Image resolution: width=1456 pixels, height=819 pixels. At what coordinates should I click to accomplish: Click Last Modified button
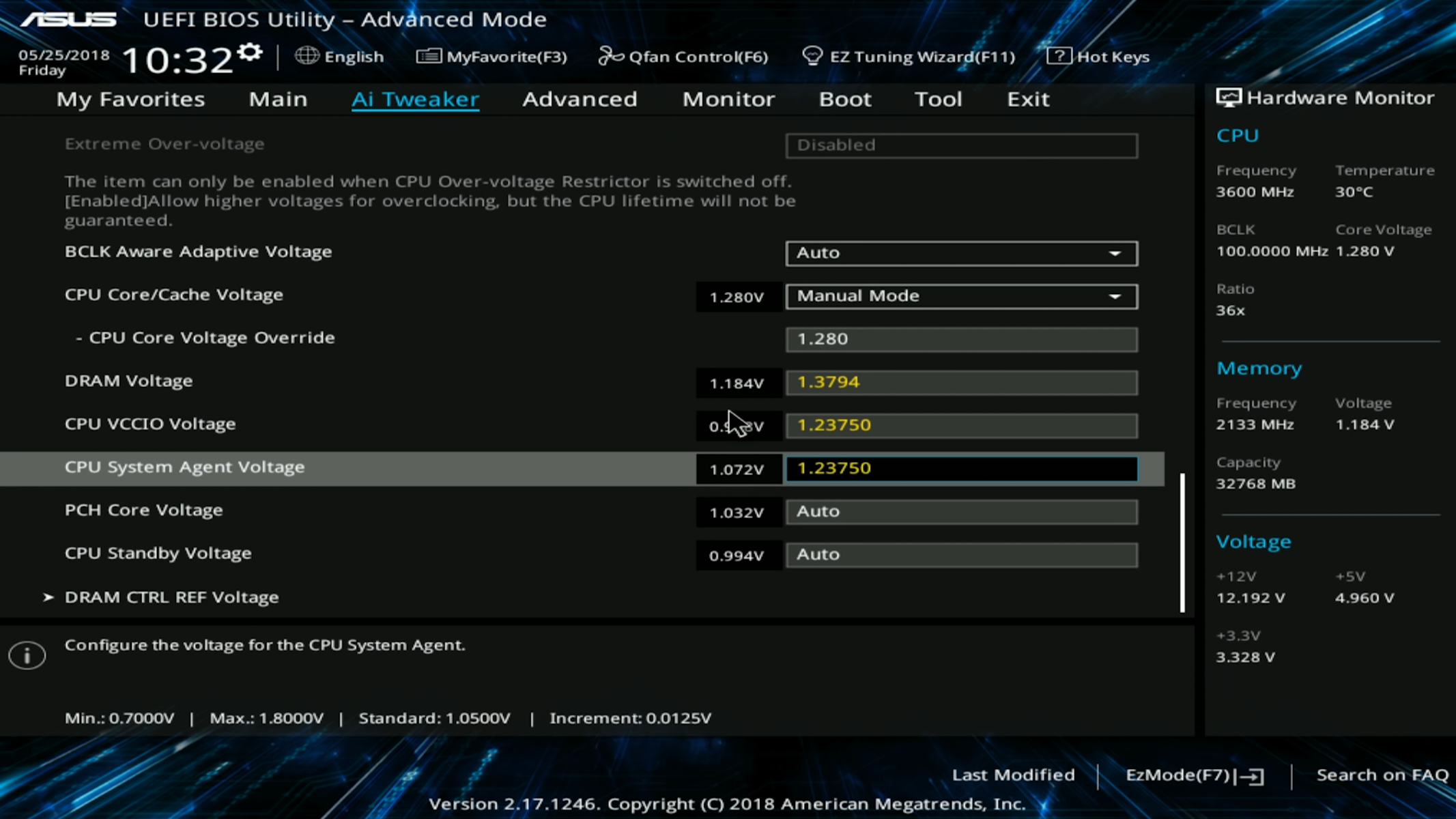click(x=1013, y=775)
